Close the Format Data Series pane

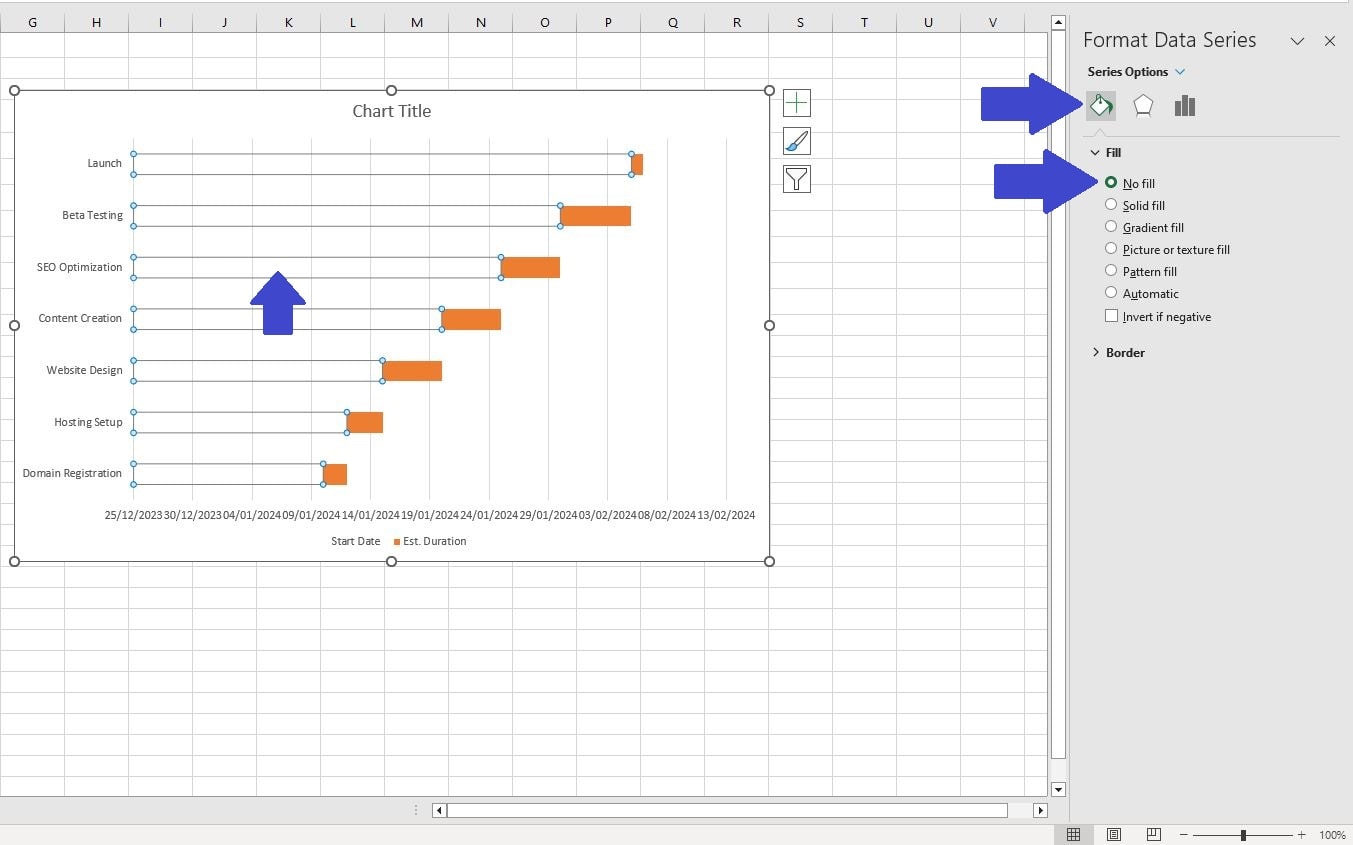click(x=1330, y=41)
